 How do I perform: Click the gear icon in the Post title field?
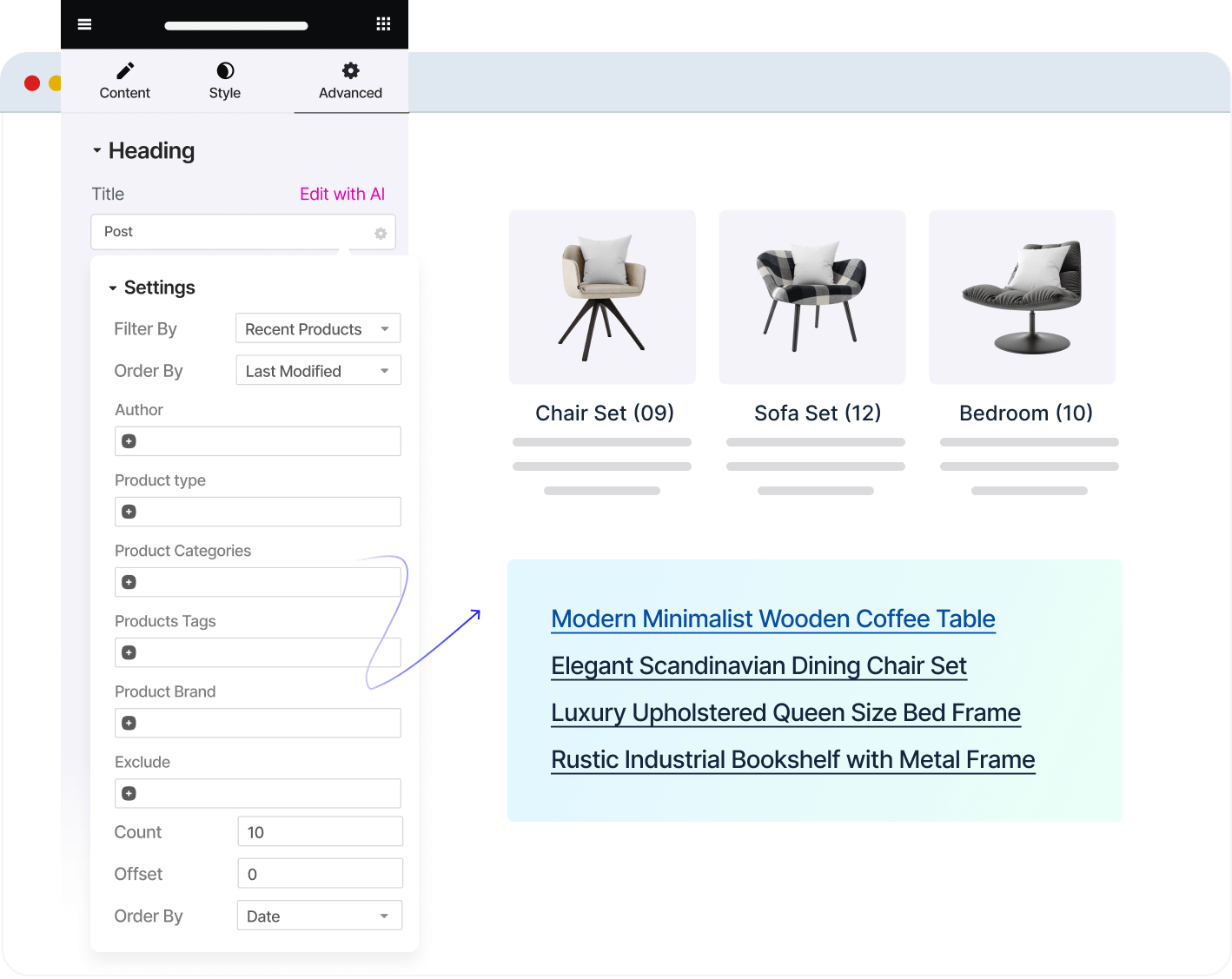[x=380, y=233]
